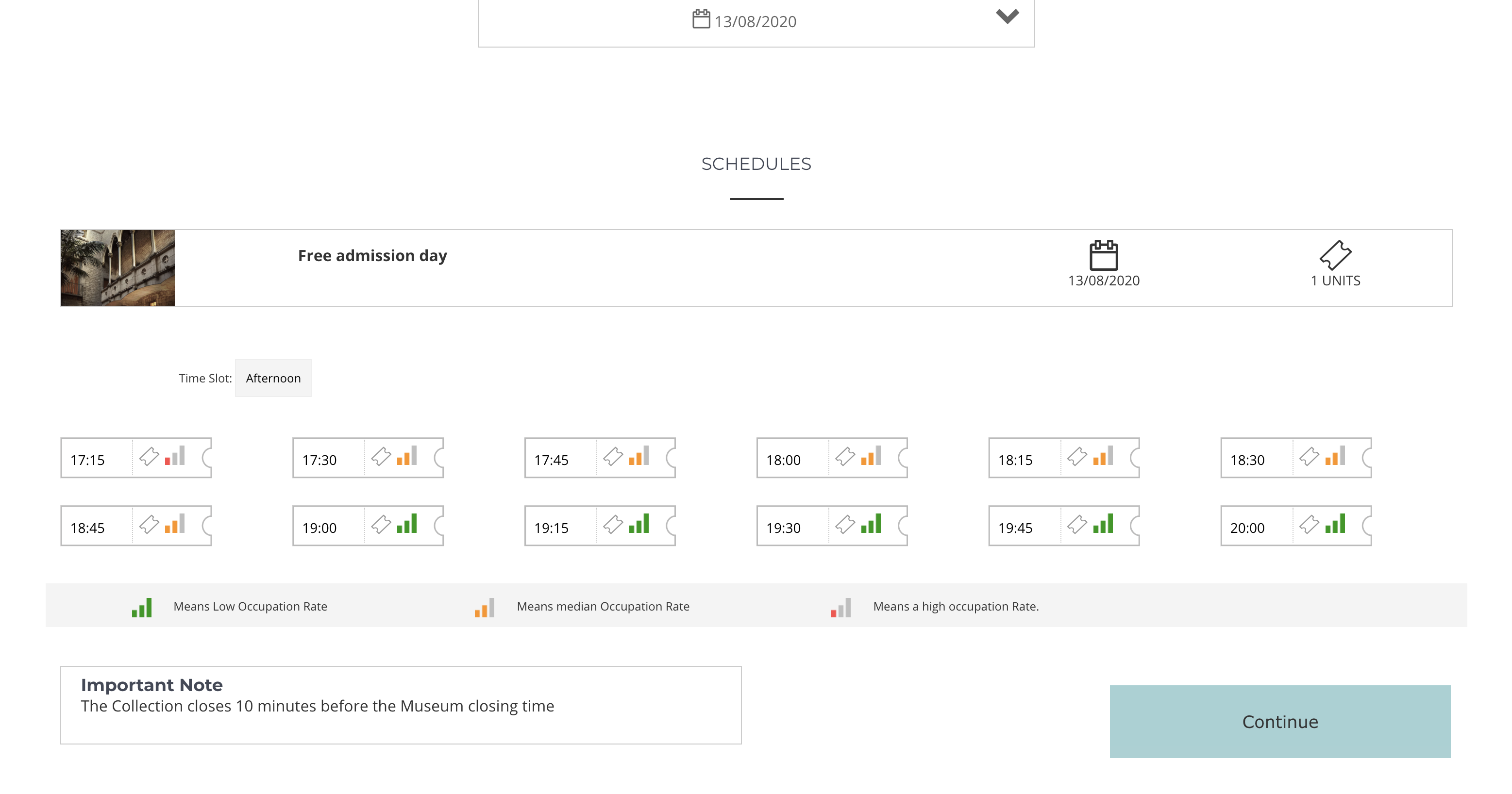
Task: Click the orange occupation bars in 17:45 slot
Action: tap(638, 455)
